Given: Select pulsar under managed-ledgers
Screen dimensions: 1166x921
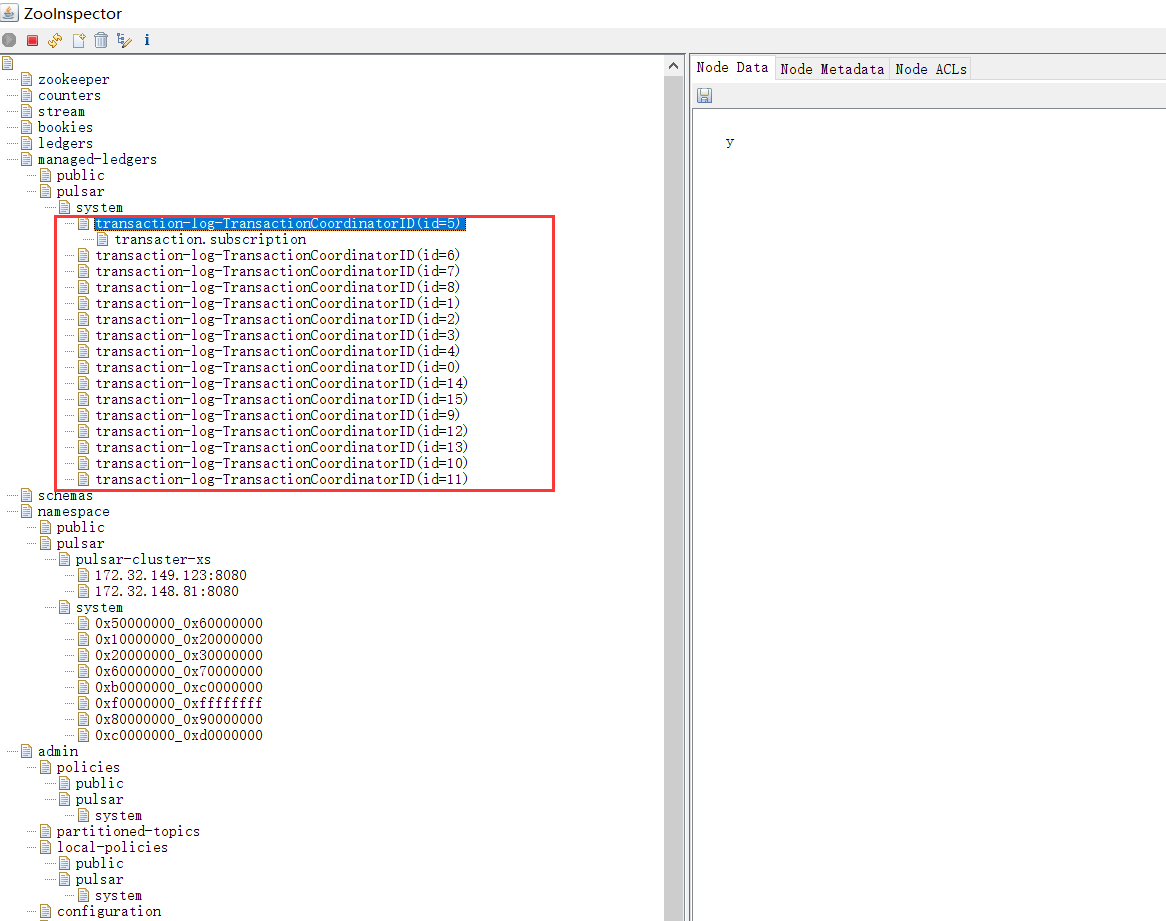Looking at the screenshot, I should [80, 191].
